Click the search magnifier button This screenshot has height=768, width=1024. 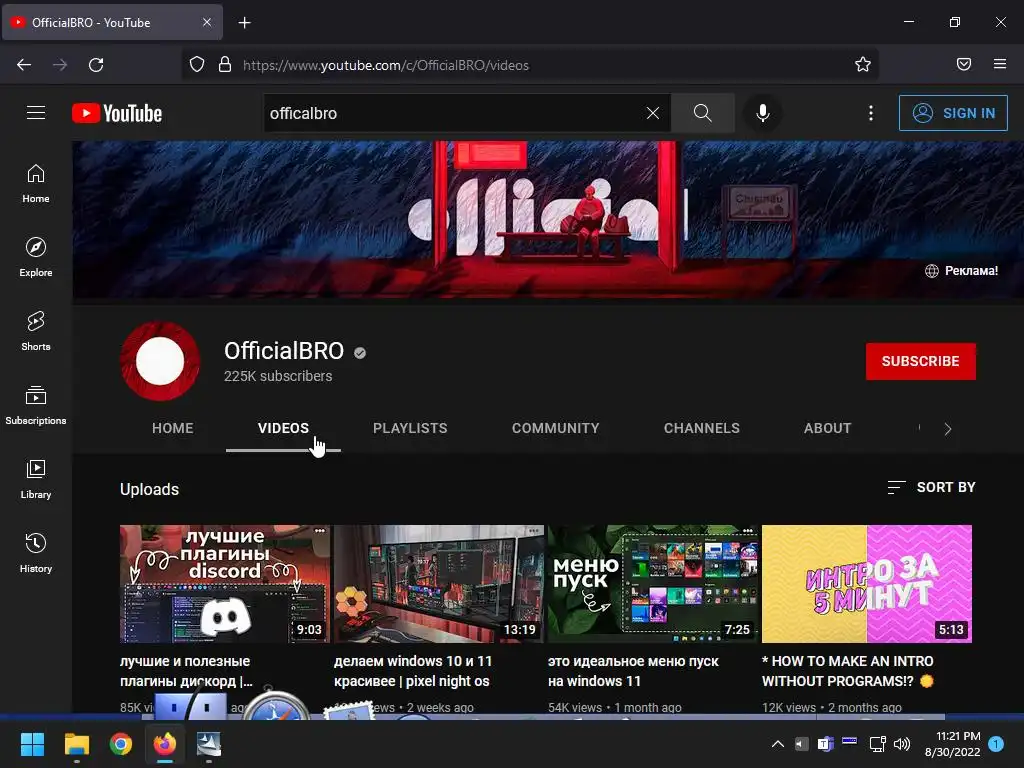pos(703,113)
